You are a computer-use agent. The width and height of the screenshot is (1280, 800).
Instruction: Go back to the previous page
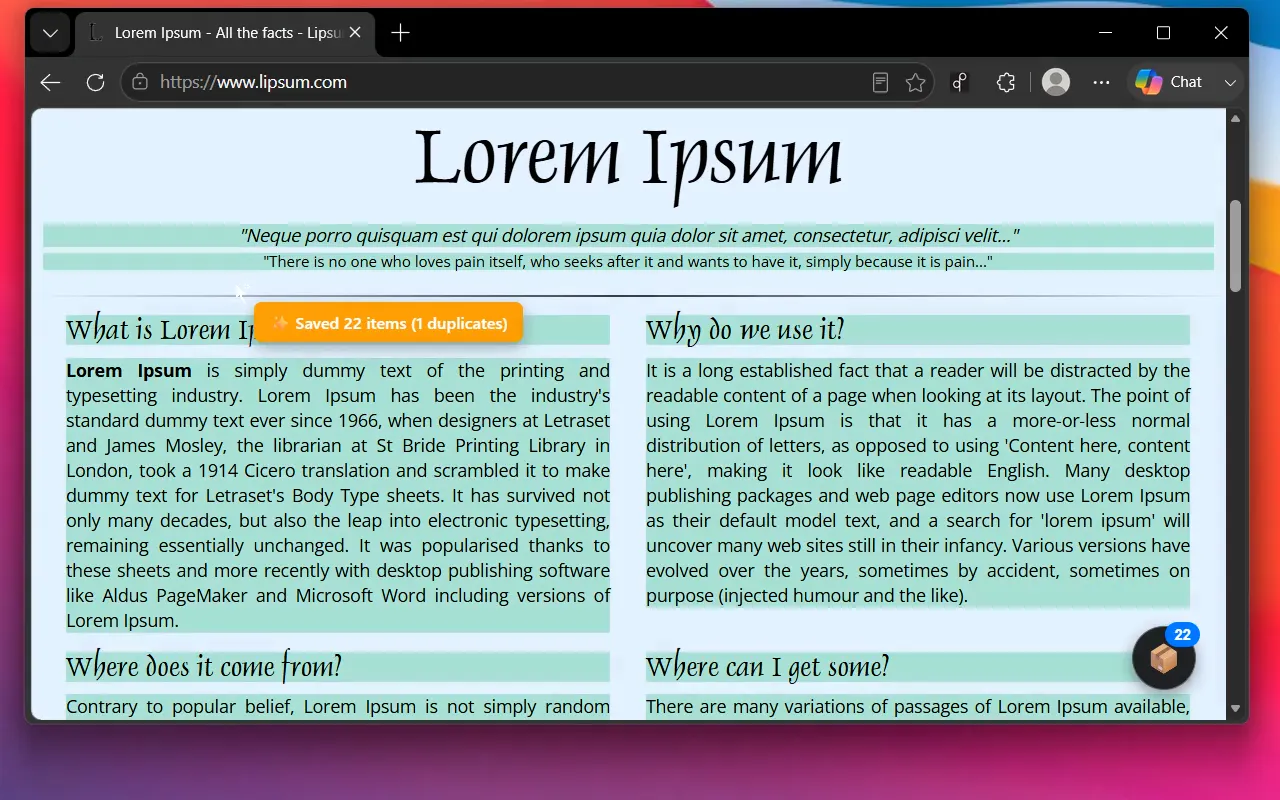[x=50, y=82]
